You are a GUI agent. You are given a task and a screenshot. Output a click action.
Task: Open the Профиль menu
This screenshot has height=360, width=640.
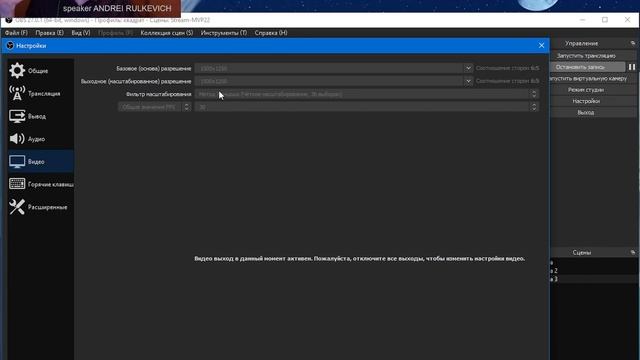116,33
